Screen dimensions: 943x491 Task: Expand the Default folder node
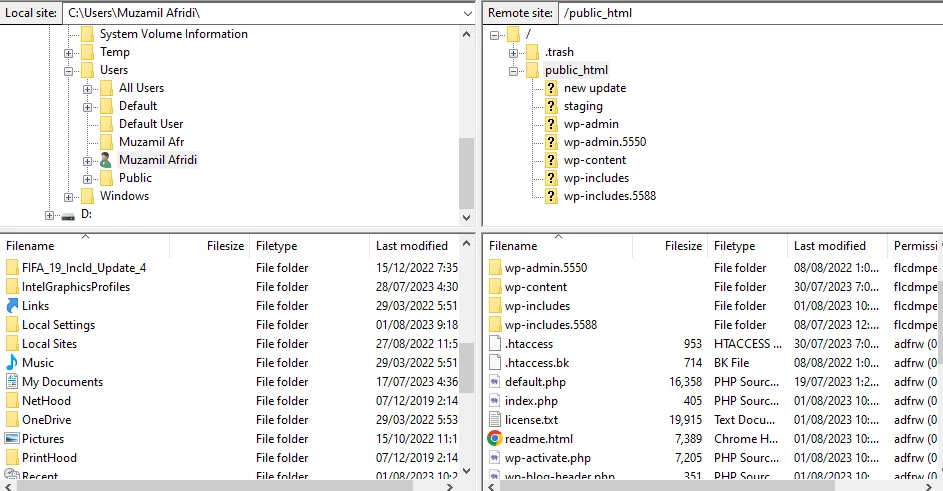[88, 107]
